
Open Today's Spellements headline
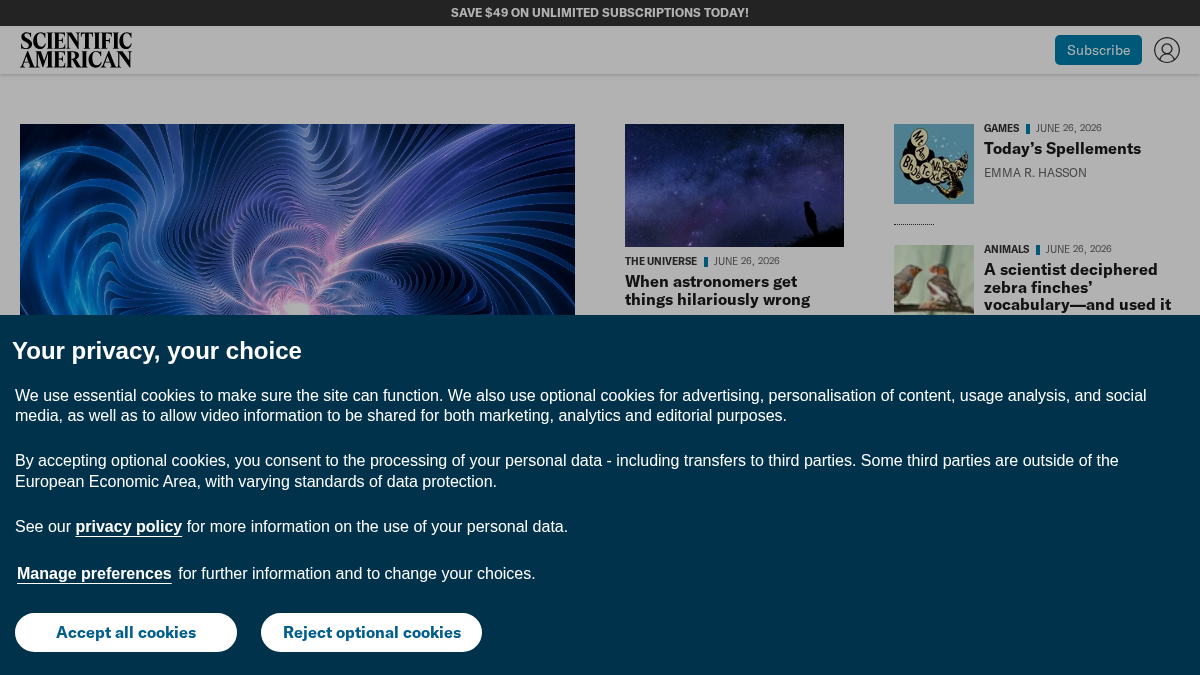coord(1062,149)
